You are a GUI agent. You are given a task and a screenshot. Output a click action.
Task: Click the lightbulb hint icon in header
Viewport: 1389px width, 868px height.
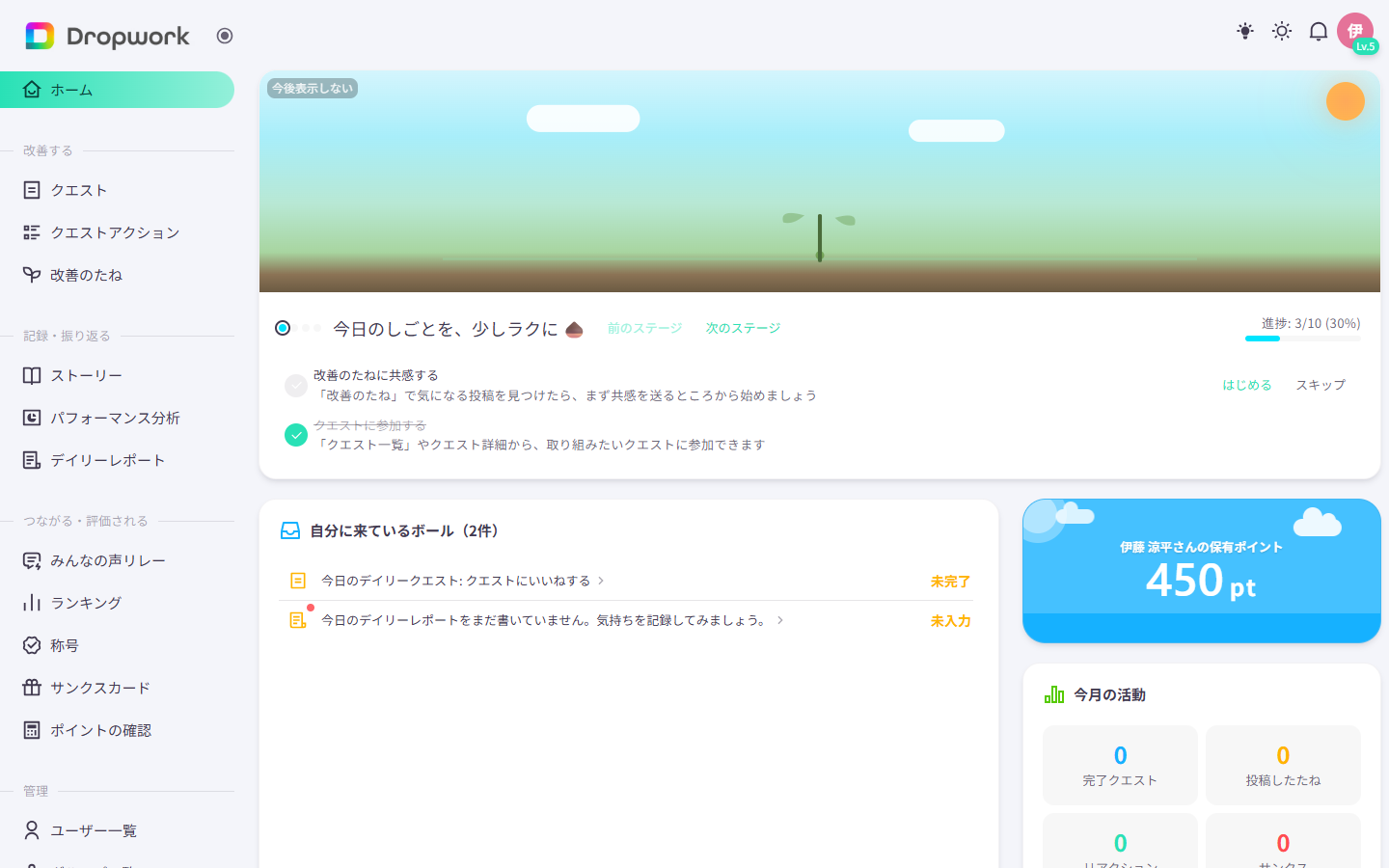1245,31
